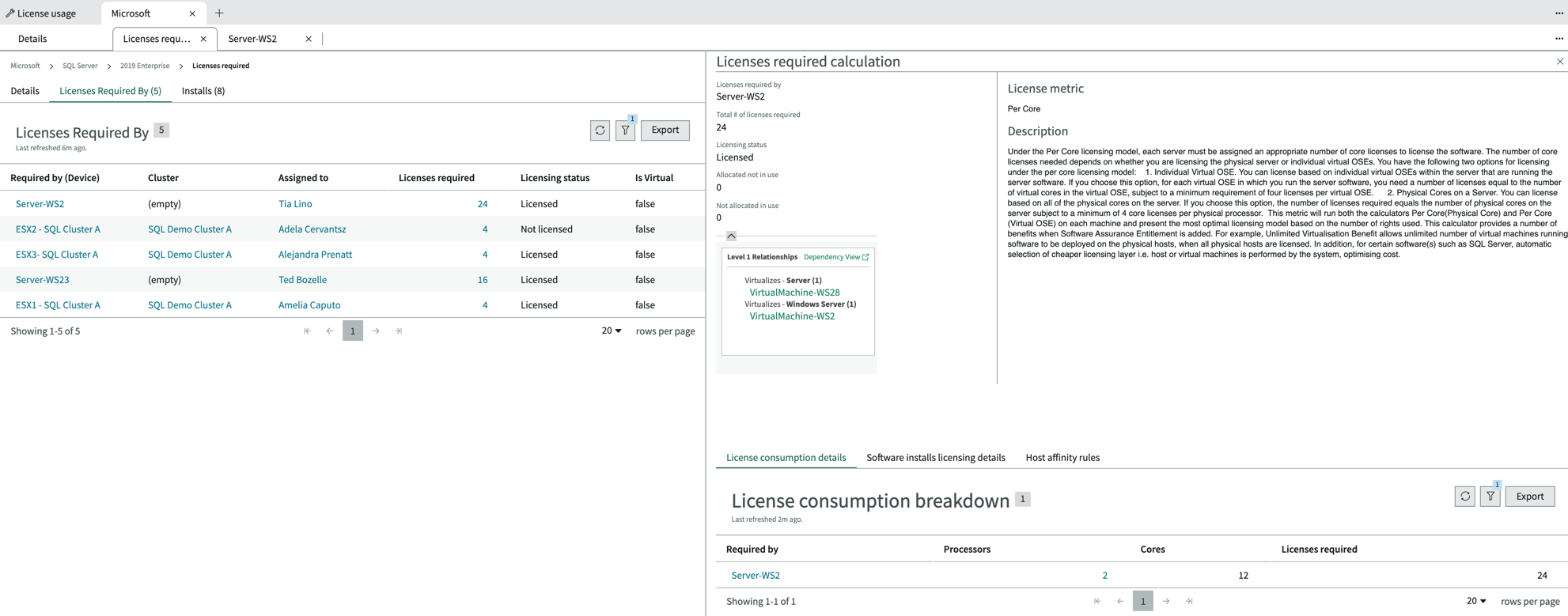1568x616 pixels.
Task: Sort left table by Licensing status column
Action: tap(555, 178)
